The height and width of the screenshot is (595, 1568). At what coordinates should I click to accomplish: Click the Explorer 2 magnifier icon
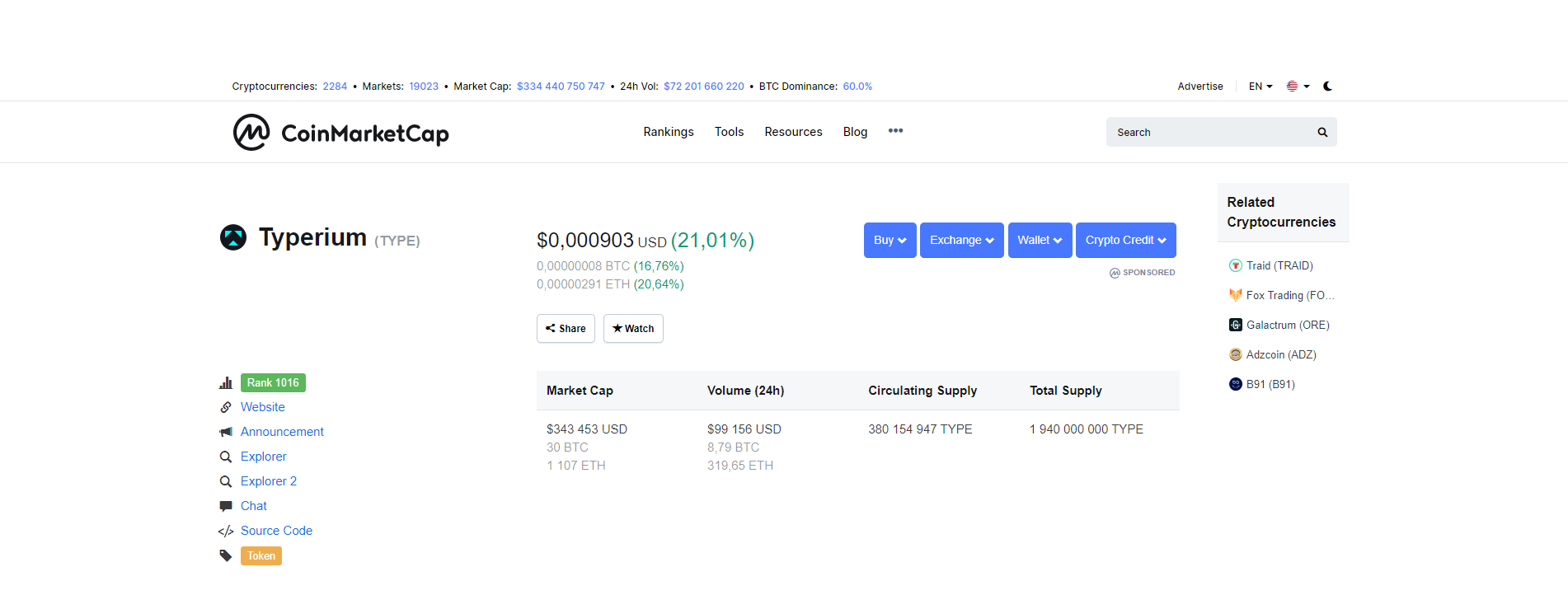point(225,481)
